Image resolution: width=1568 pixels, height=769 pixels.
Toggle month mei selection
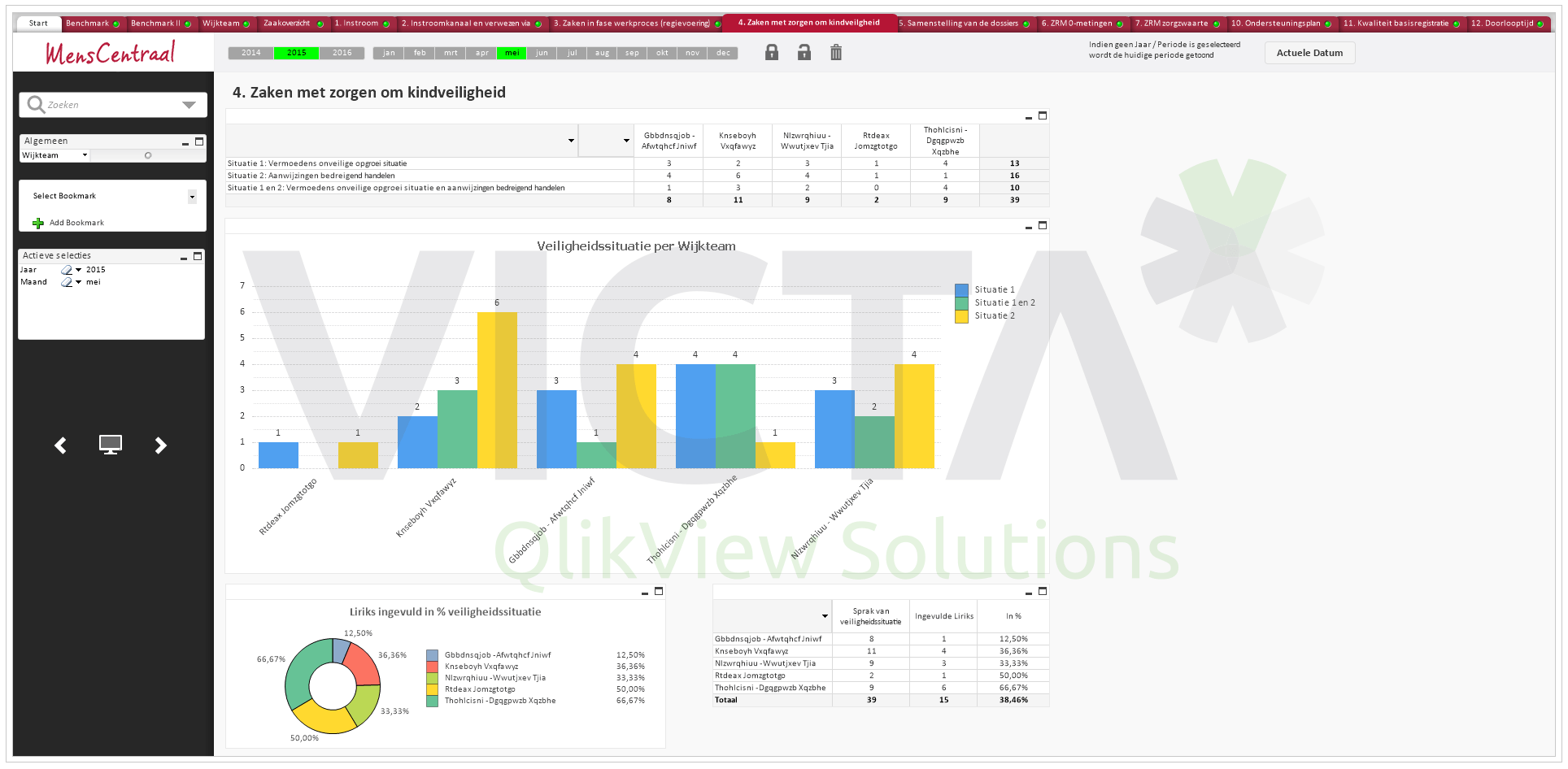click(512, 53)
